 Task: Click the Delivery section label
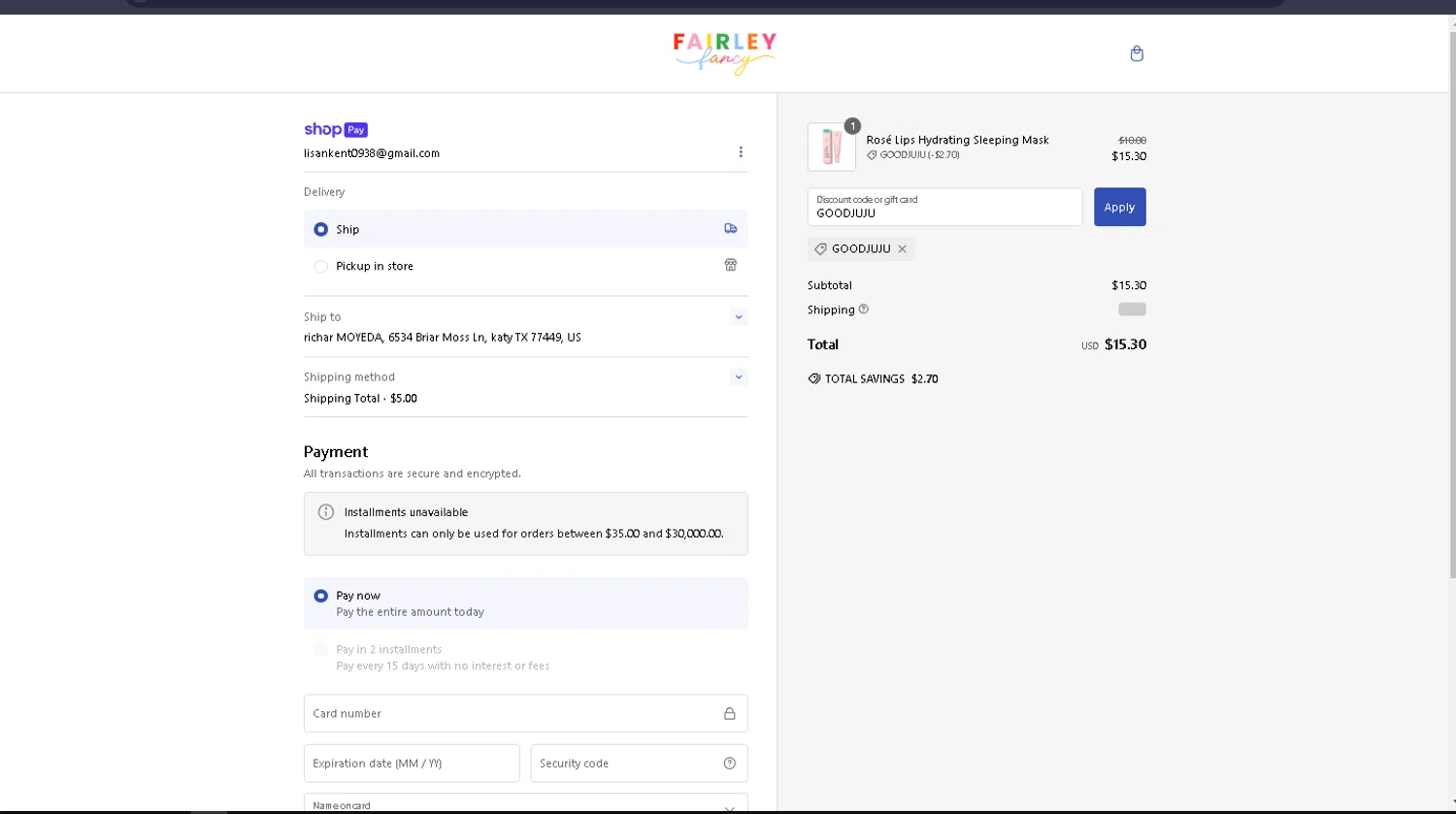tap(324, 192)
